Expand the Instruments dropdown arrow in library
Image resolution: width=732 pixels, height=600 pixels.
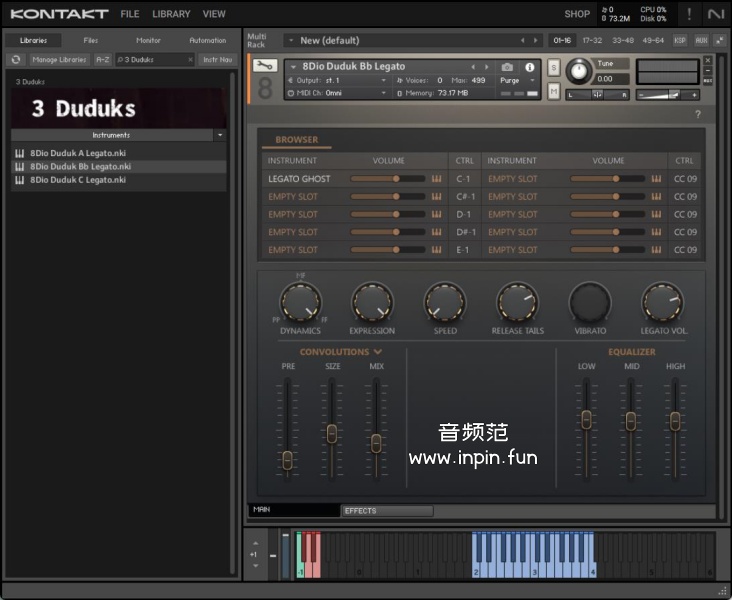[219, 135]
